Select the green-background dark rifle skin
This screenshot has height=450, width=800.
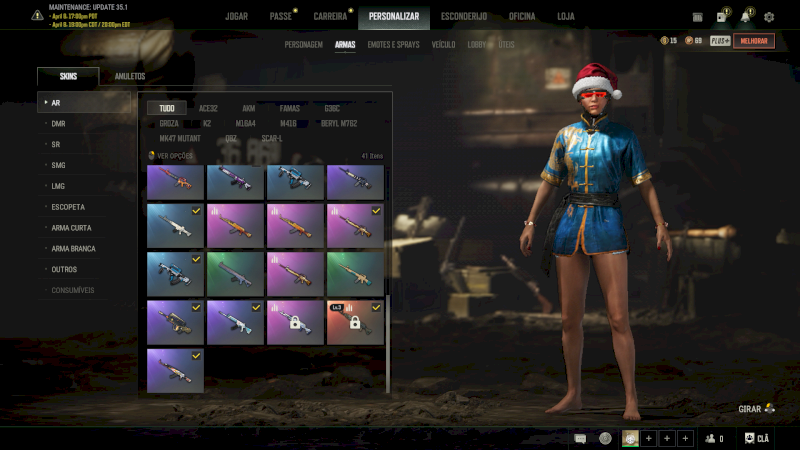[235, 274]
